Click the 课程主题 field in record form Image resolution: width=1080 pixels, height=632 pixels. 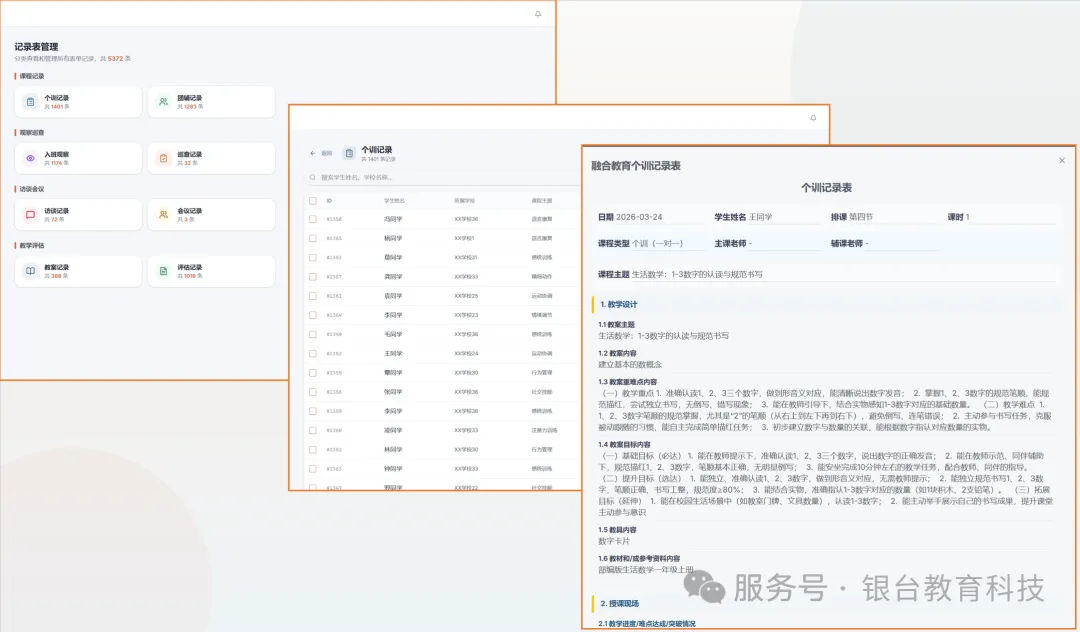tap(826, 274)
